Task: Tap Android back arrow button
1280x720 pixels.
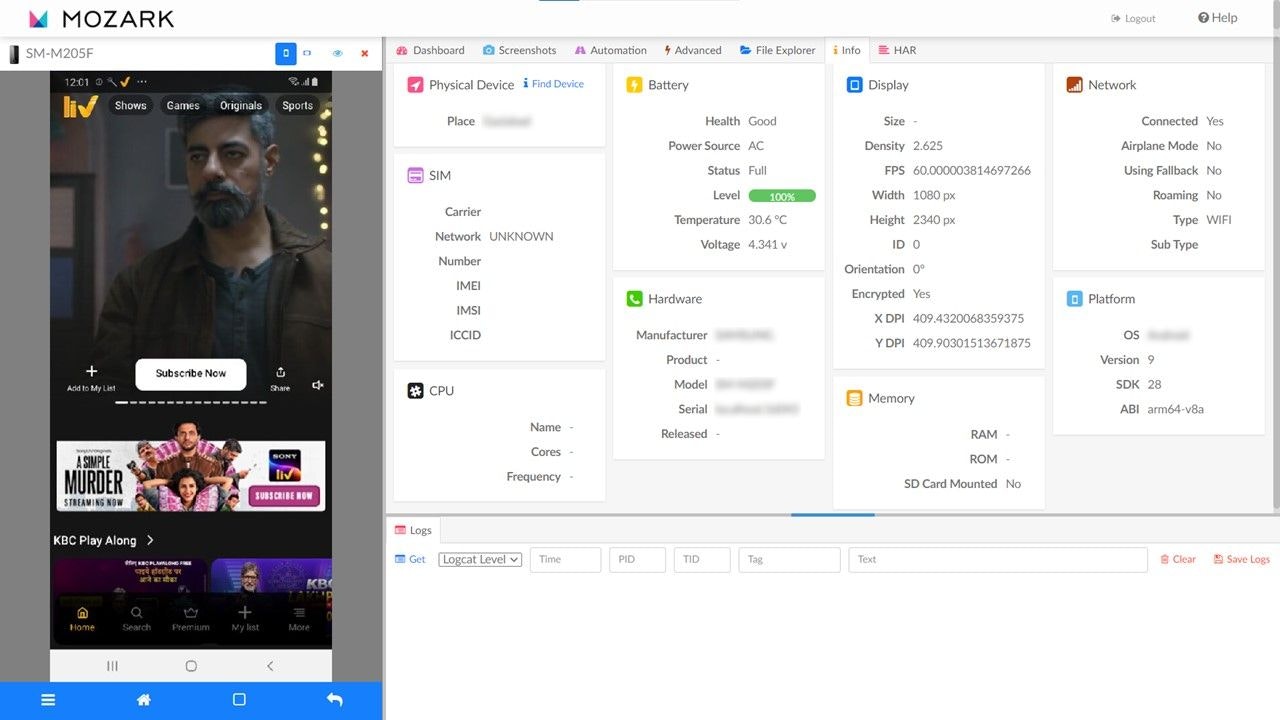Action: 270,666
